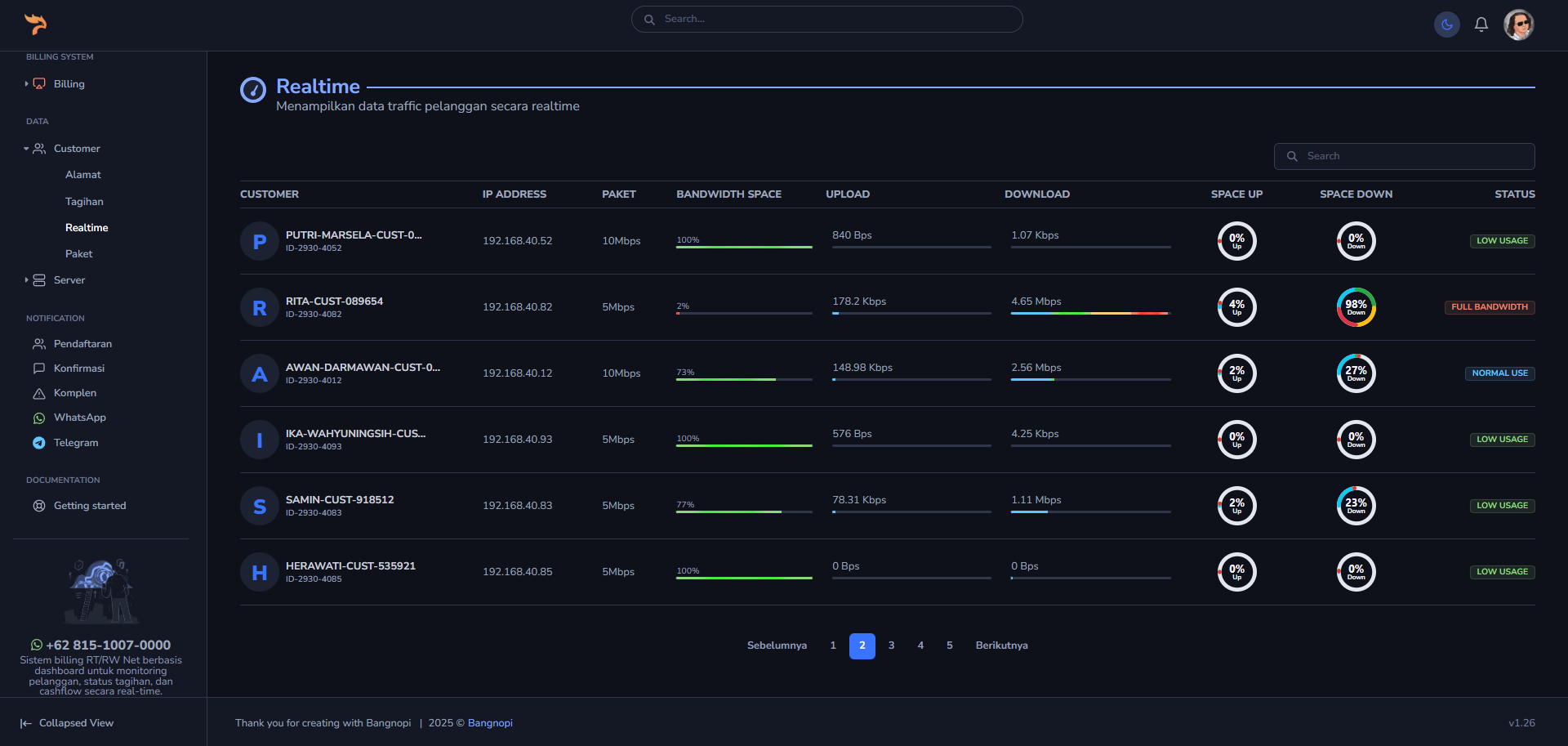The width and height of the screenshot is (1568, 746).
Task: Open the Telegram notification page
Action: coord(75,443)
